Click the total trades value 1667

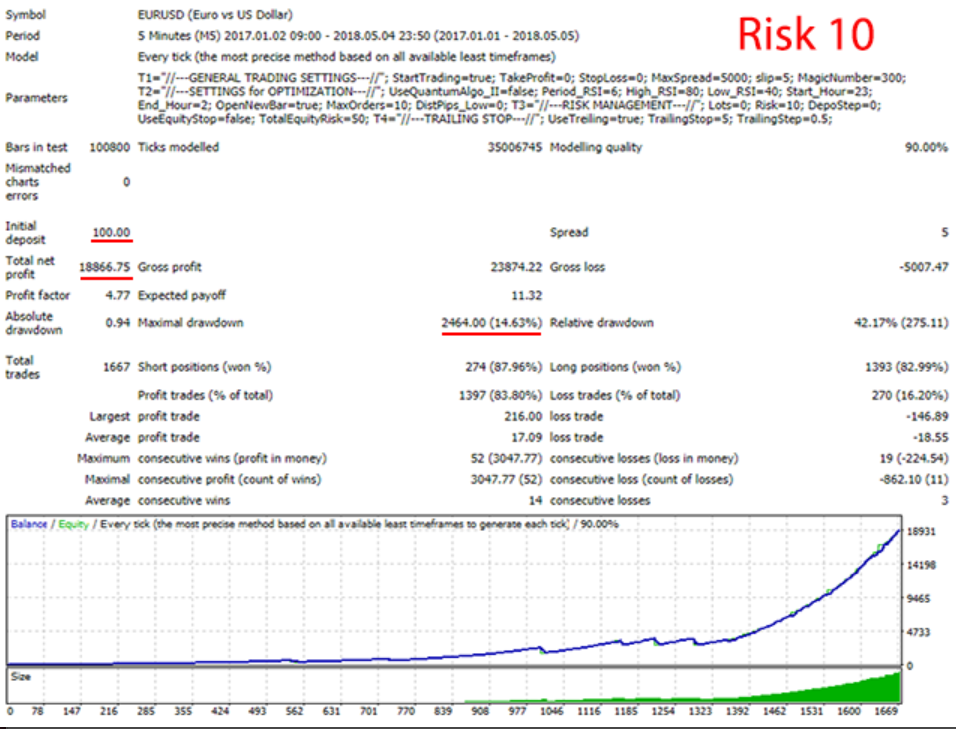coord(116,367)
